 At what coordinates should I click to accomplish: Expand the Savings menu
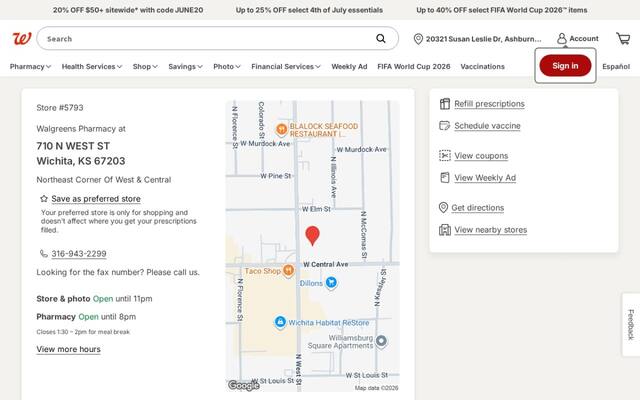pos(185,67)
